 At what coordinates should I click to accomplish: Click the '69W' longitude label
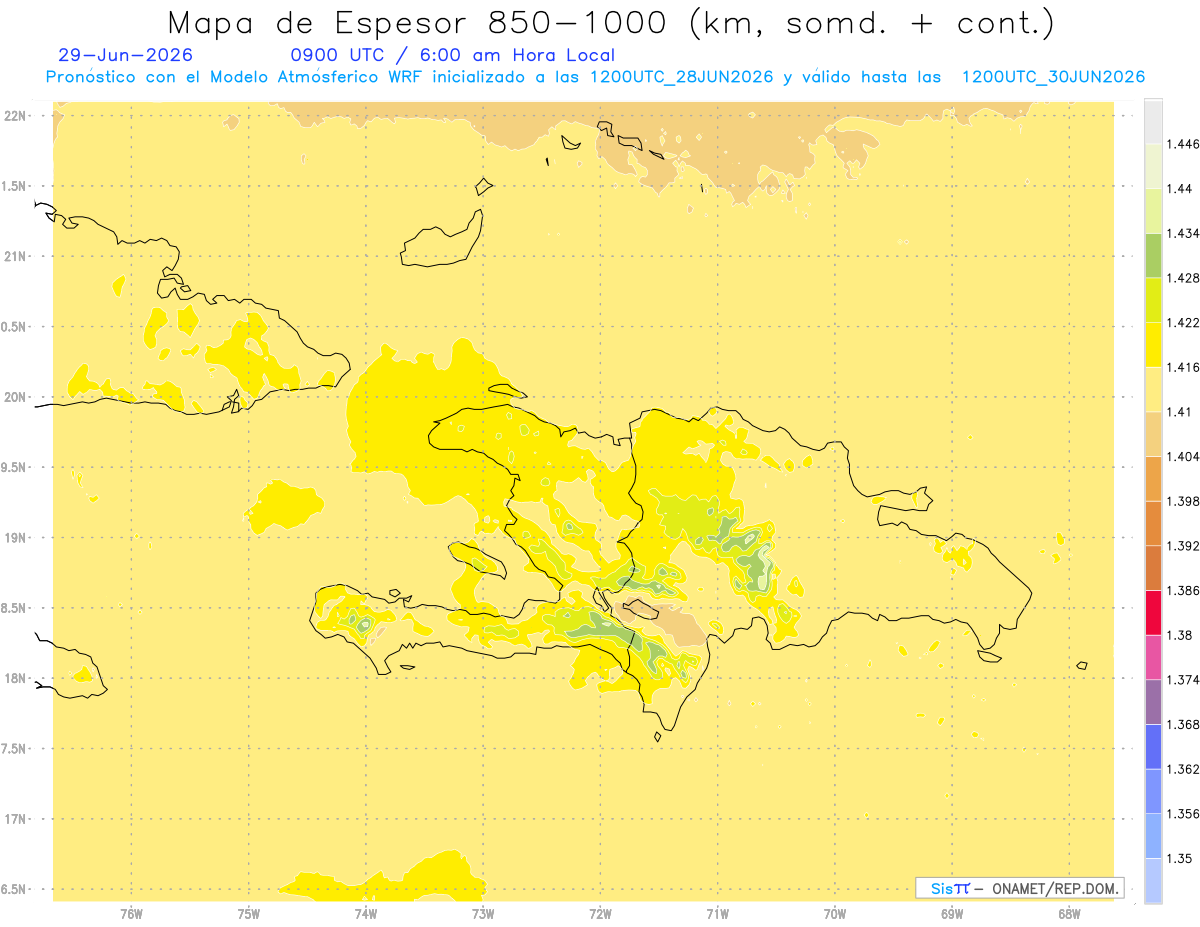(952, 913)
